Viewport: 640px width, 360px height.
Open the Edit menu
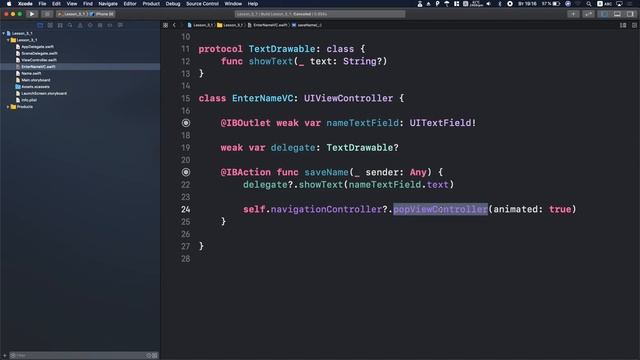pos(56,4)
